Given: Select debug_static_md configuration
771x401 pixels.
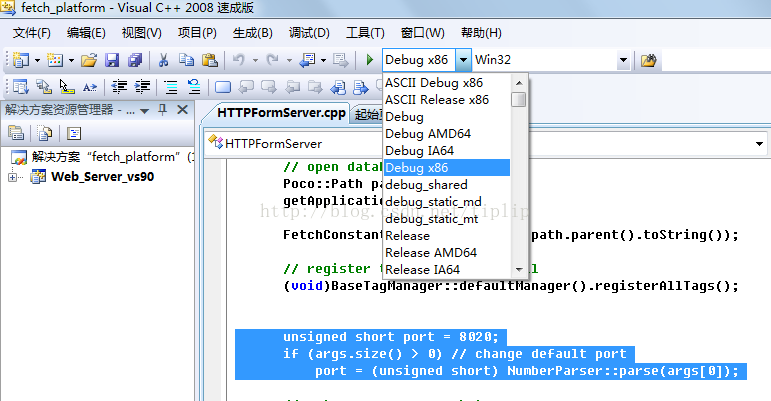Looking at the screenshot, I should (x=447, y=201).
